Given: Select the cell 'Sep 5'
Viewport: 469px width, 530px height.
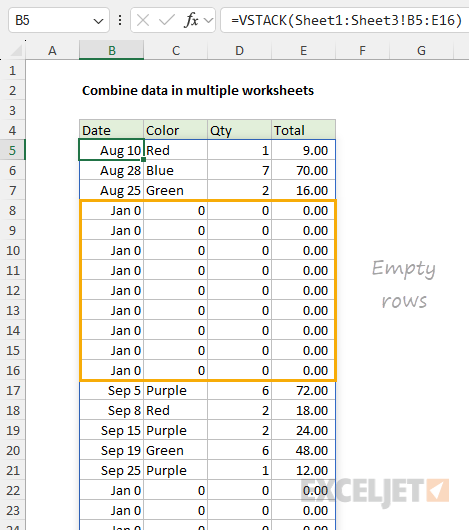Looking at the screenshot, I should [112, 390].
